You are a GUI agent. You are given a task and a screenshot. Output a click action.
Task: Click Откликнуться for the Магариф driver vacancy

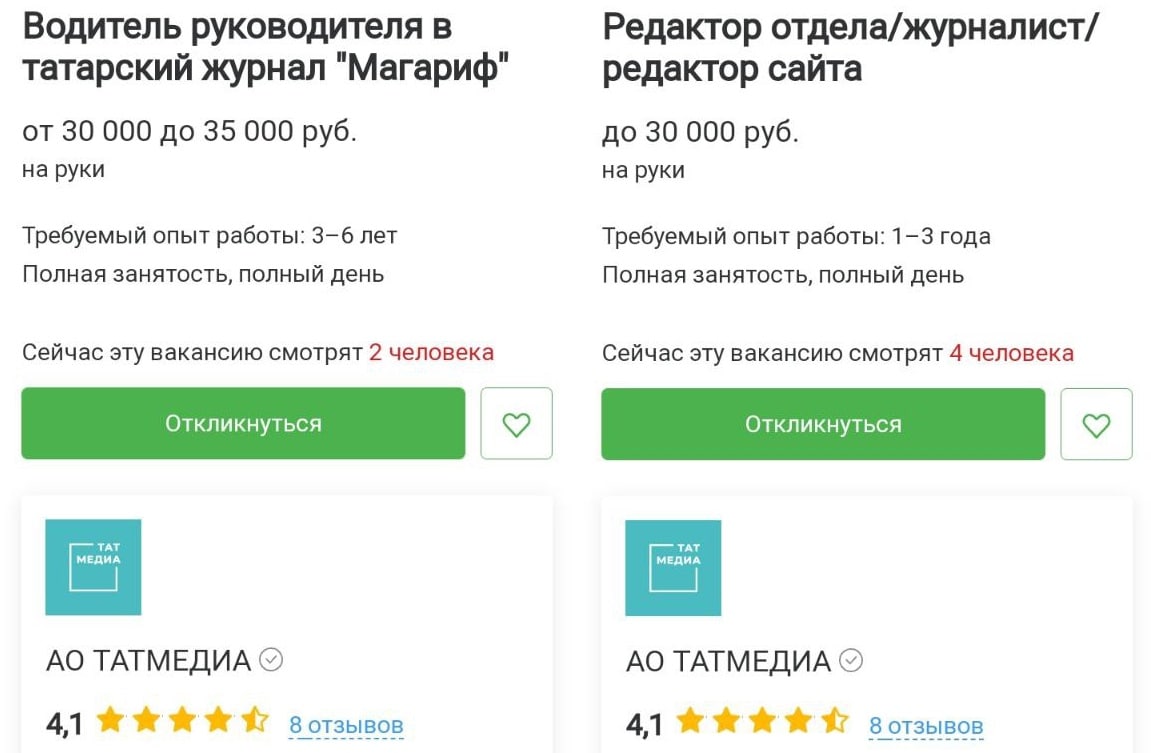point(243,424)
